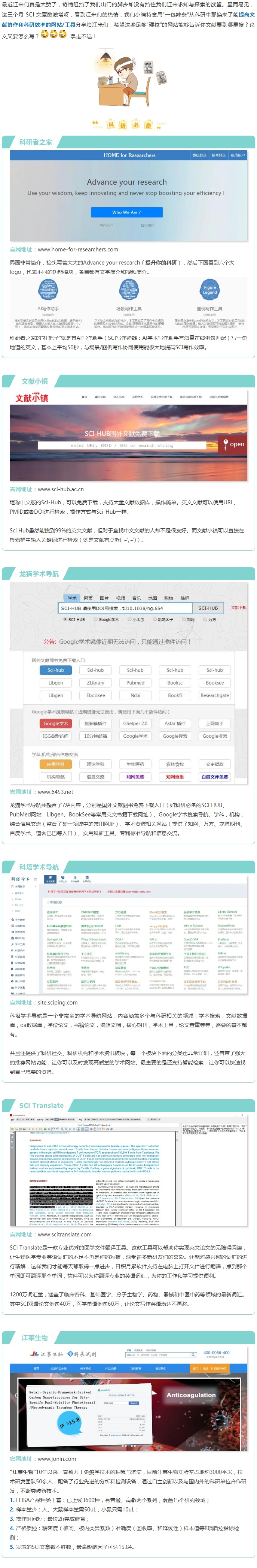Click the 江莱生物 company logo

48,1354
